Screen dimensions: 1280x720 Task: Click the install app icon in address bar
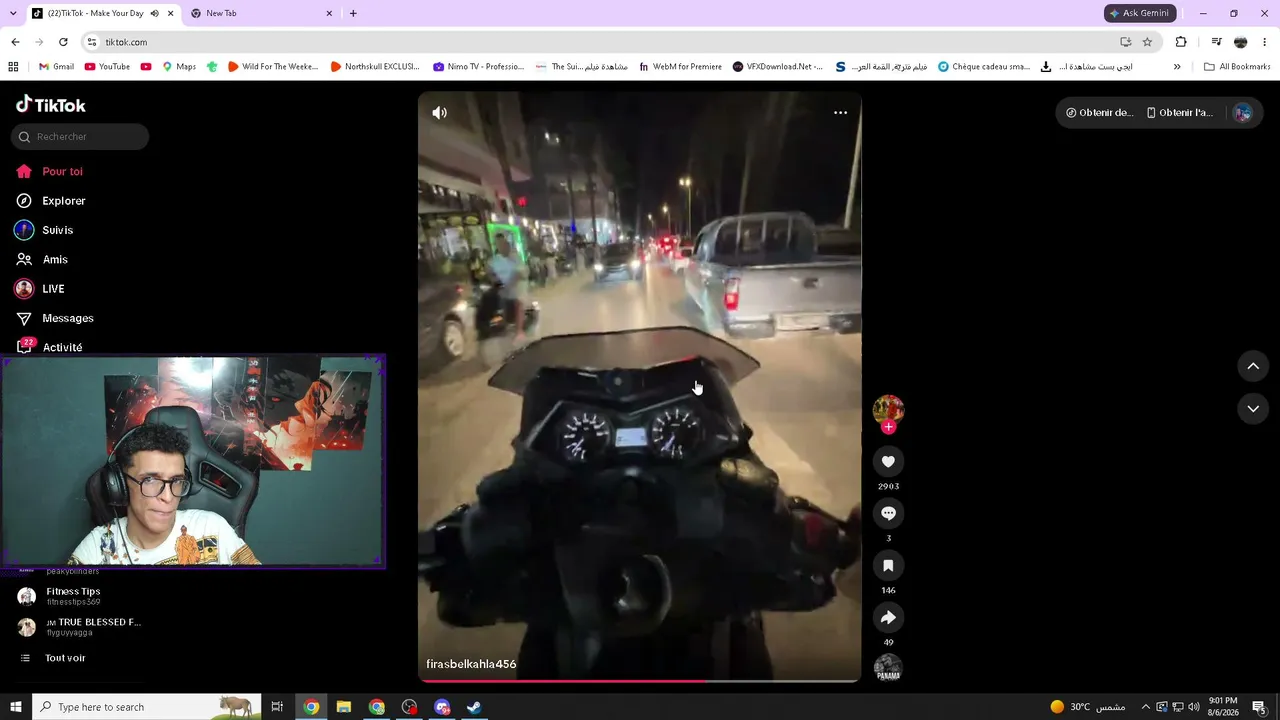click(1125, 42)
